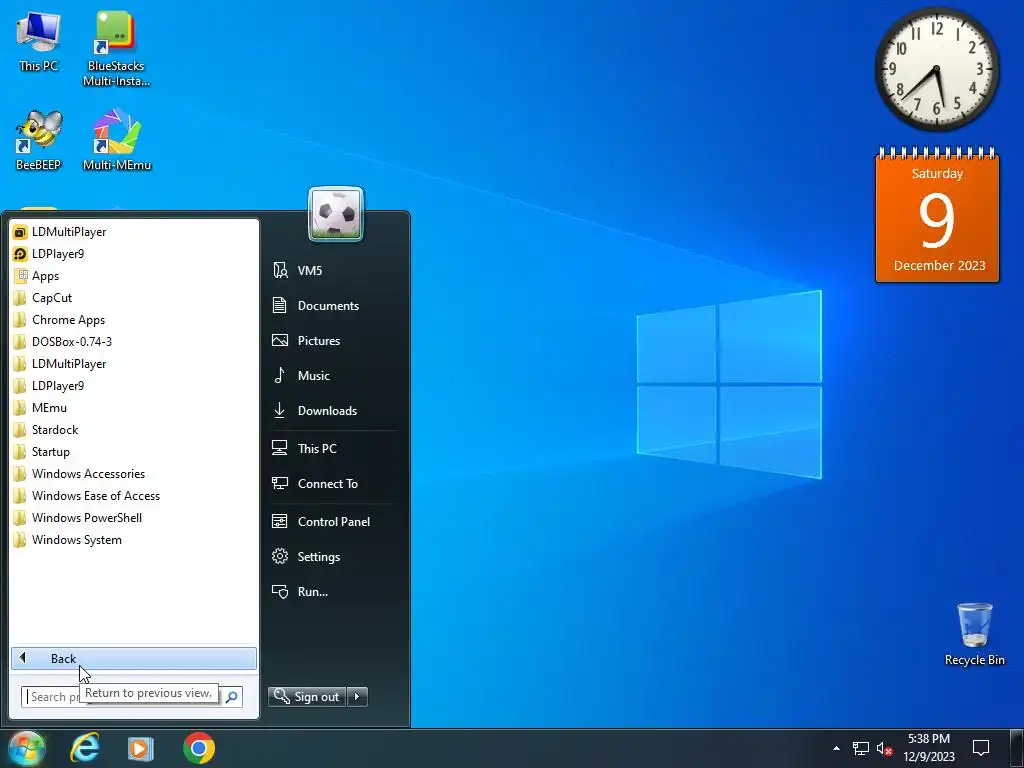Viewport: 1024px width, 768px height.
Task: Open the Apps entry
Action: (x=134, y=276)
